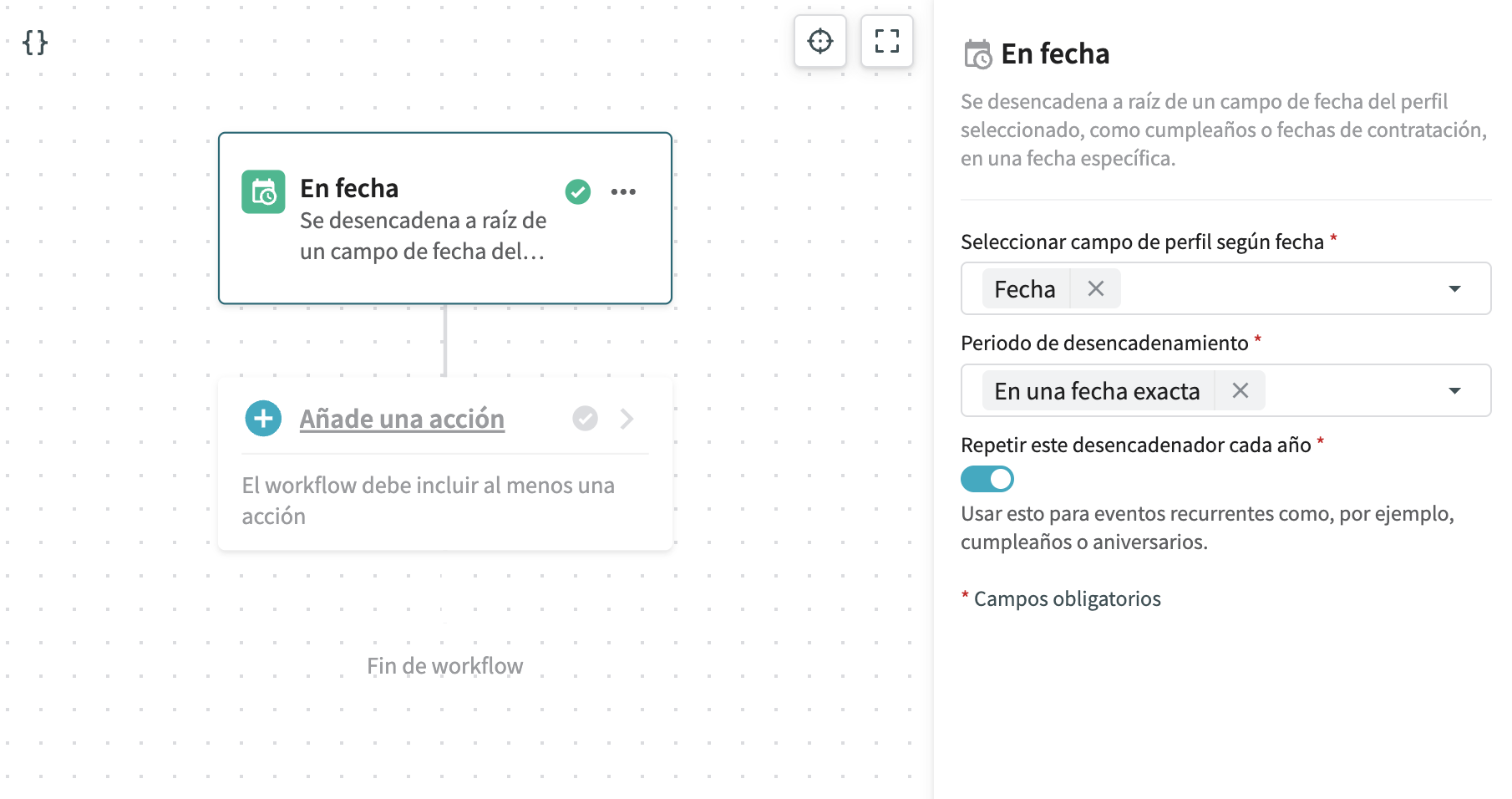The image size is (1512, 799).
Task: Click the green calendar icon in trigger card
Action: click(x=263, y=192)
